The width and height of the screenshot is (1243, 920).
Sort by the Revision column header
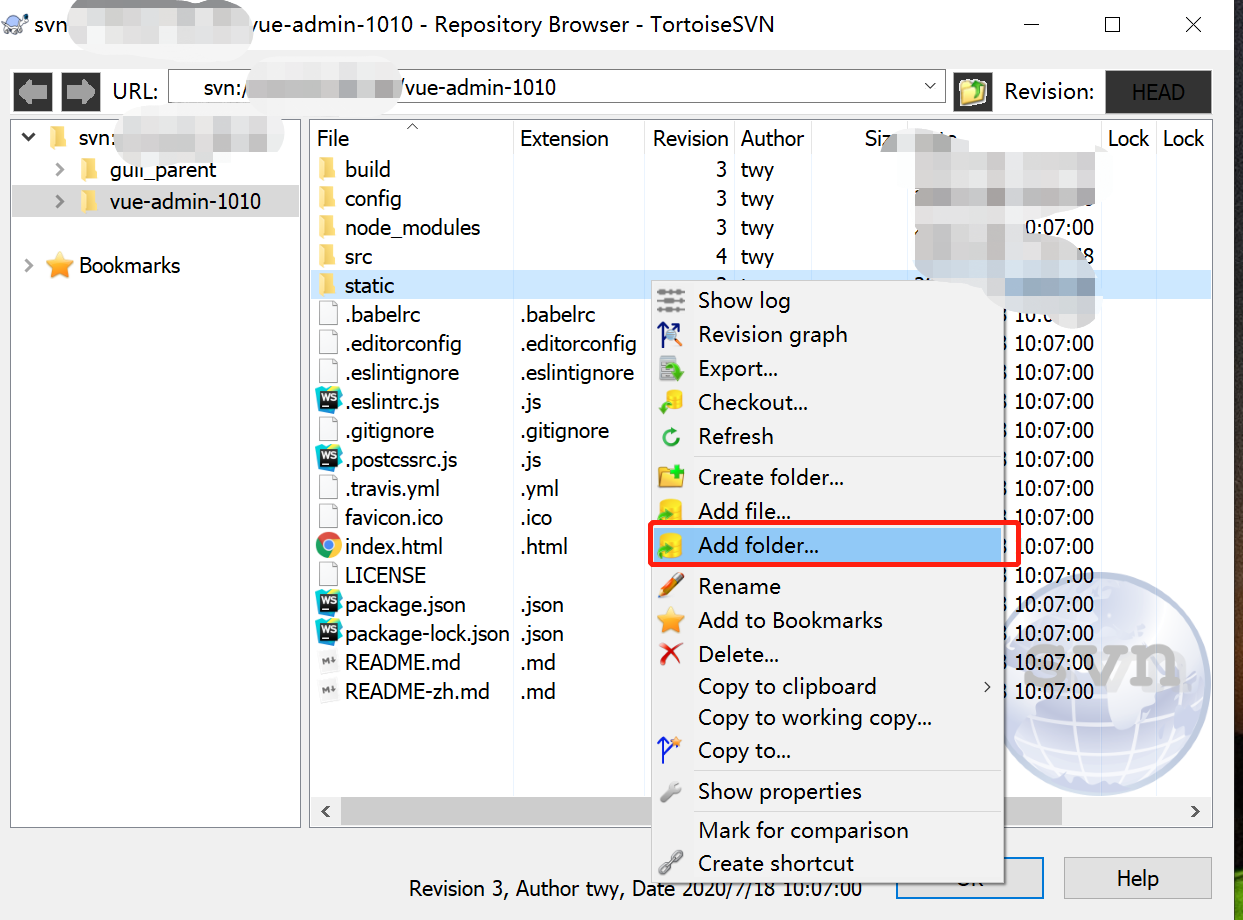(689, 138)
